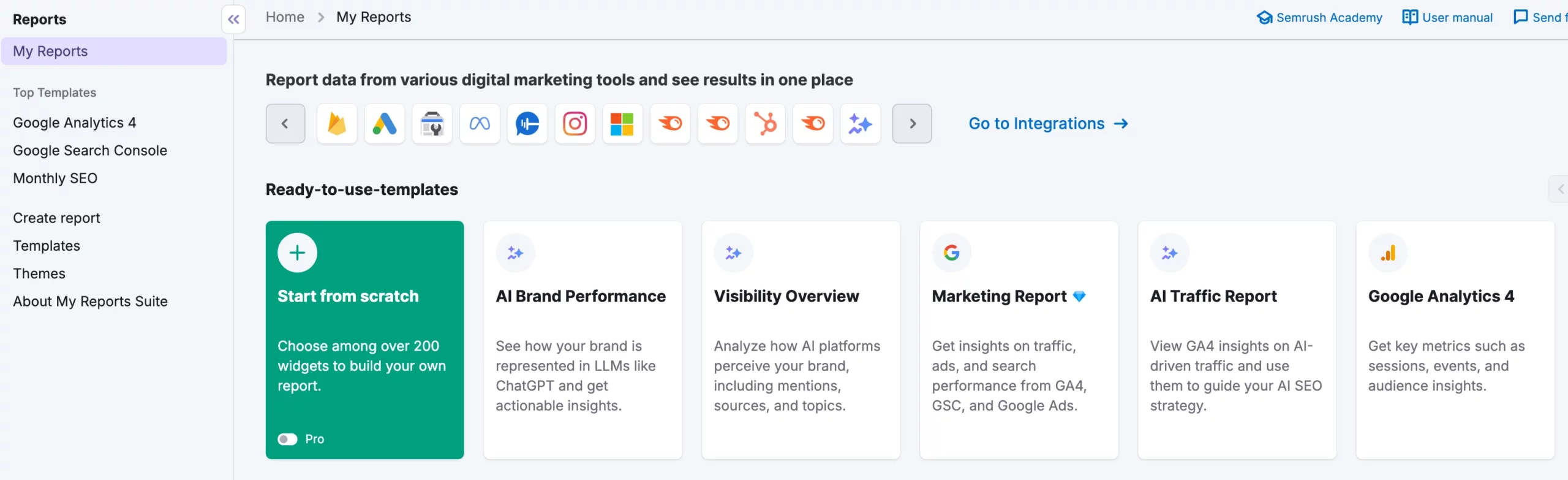This screenshot has height=480, width=1568.
Task: Choose the Microsoft integration icon
Action: 622,124
